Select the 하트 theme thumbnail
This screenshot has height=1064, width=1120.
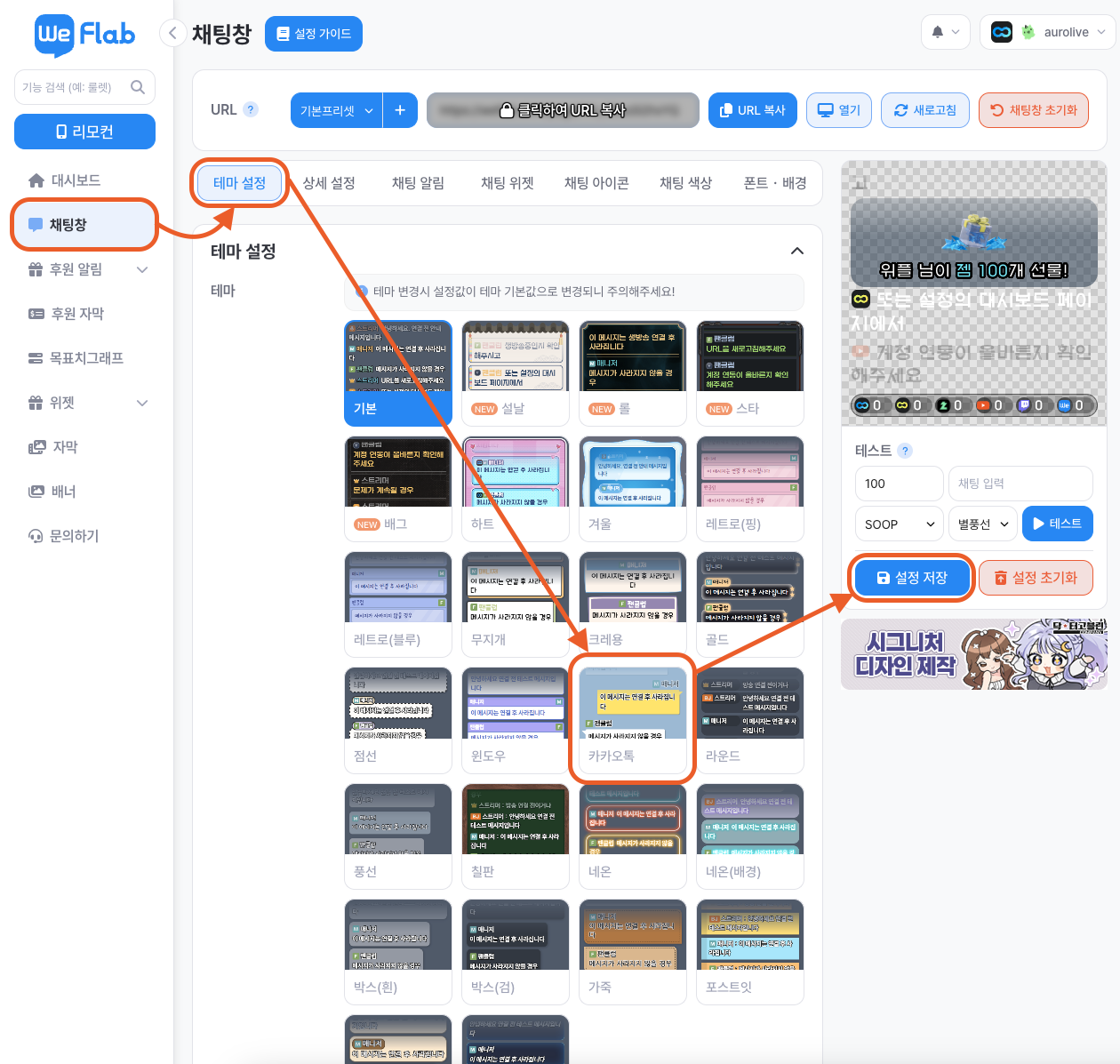point(516,489)
